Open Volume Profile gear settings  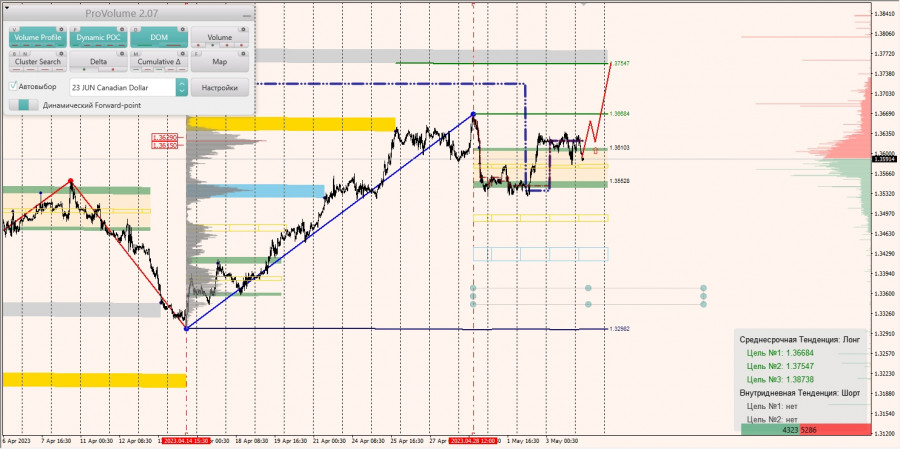[x=63, y=28]
